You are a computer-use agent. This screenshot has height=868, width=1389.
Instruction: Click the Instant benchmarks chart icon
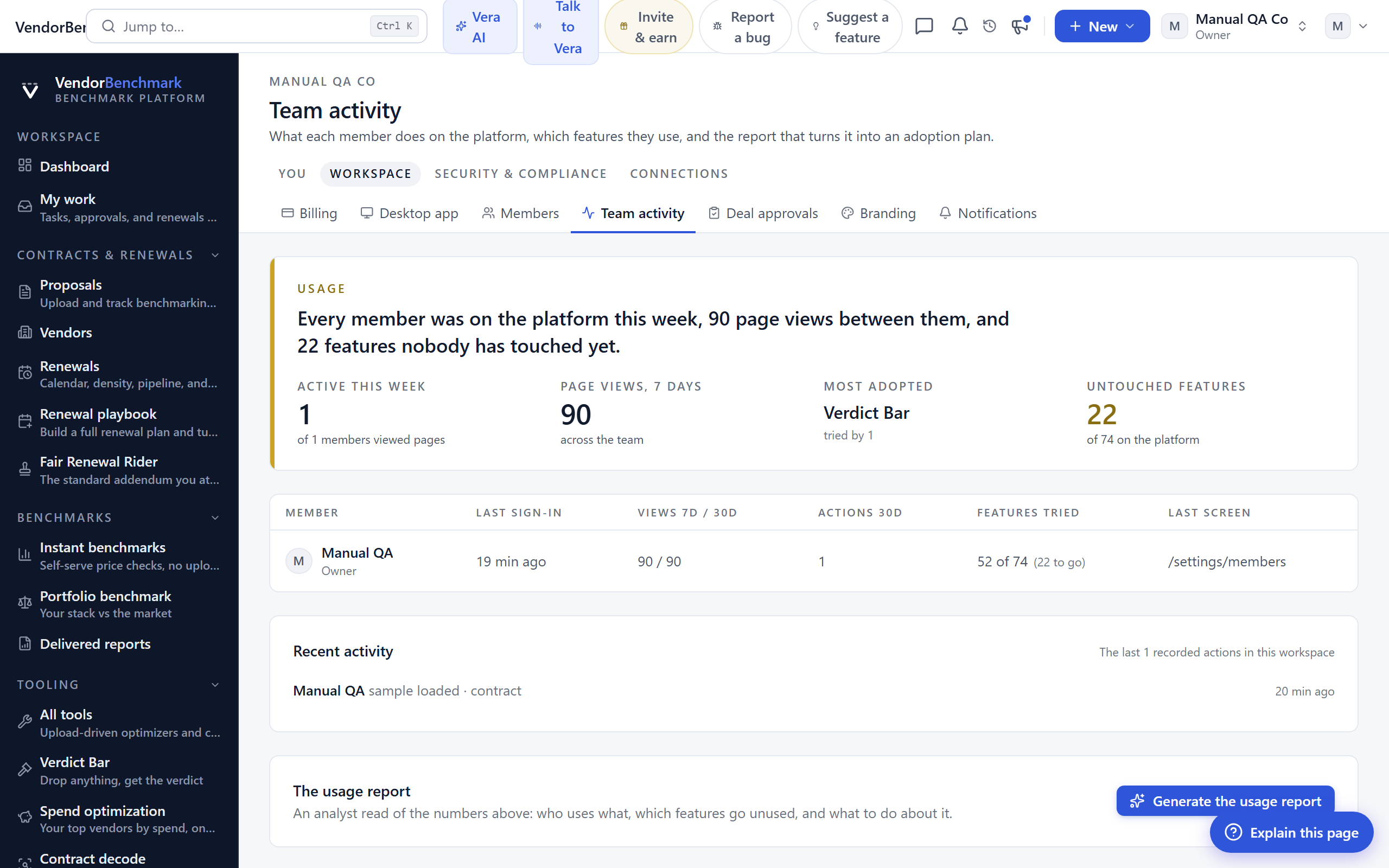pyautogui.click(x=24, y=555)
